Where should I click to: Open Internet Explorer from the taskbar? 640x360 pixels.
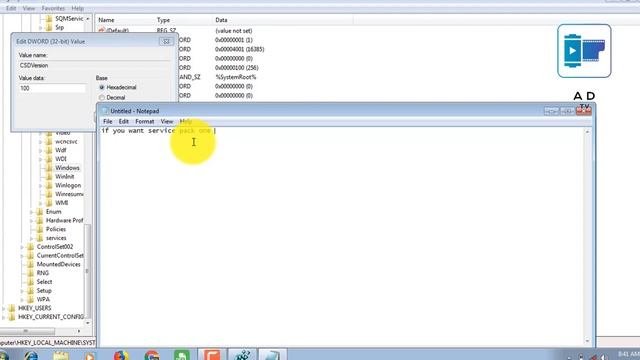[31, 355]
